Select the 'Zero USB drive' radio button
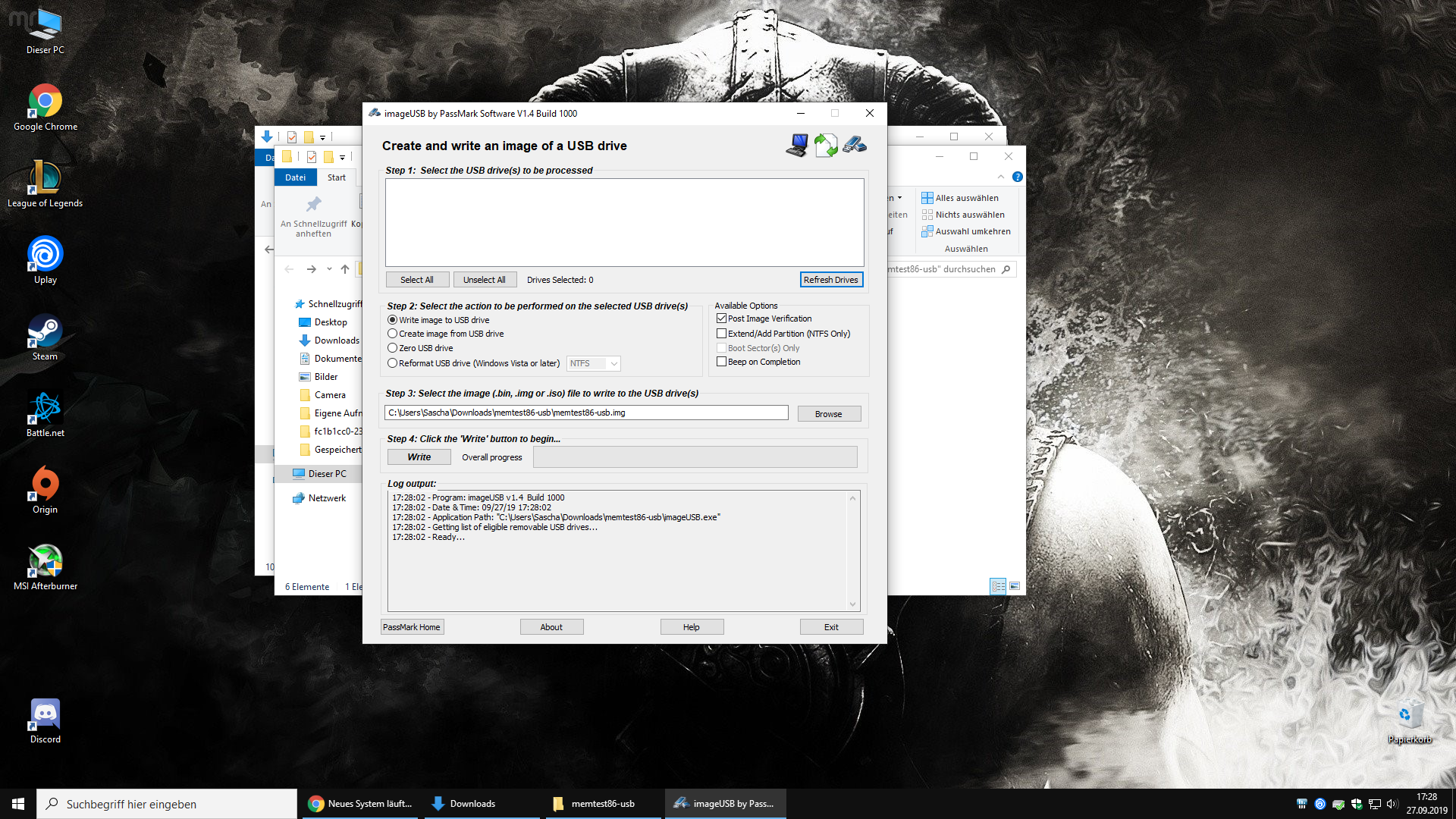 click(x=393, y=348)
